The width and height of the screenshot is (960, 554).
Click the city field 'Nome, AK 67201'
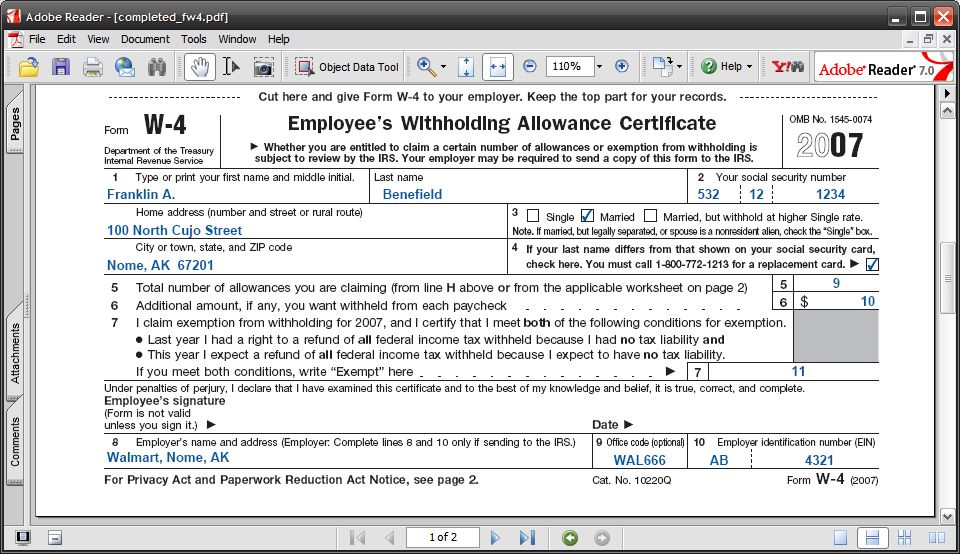coord(305,266)
